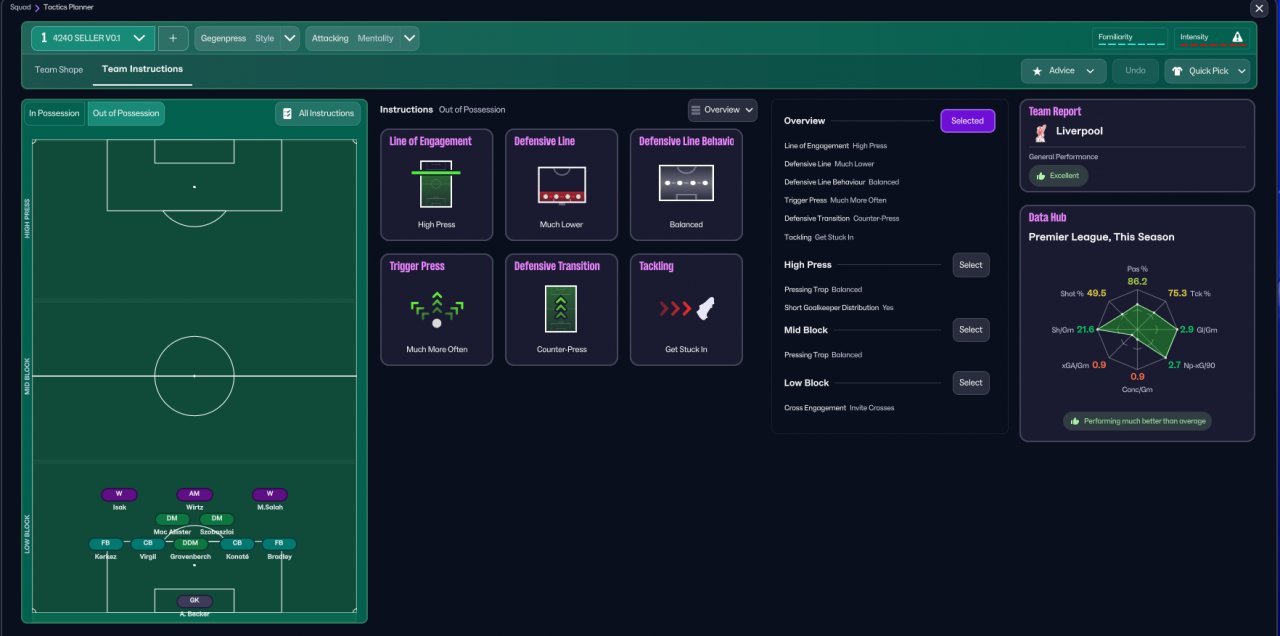Screen dimensions: 1280x636
Task: Click the plus icon to add tactic
Action: coord(172,38)
